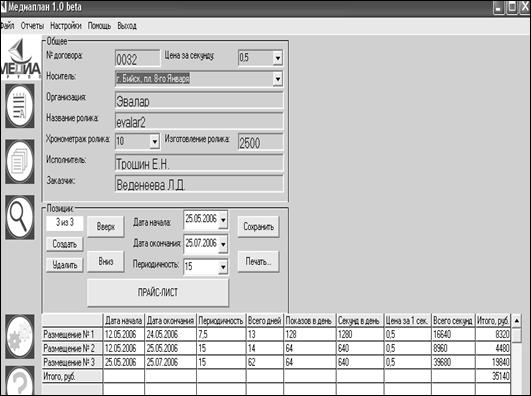Expand the Цена за секунду dropdown

point(278,58)
